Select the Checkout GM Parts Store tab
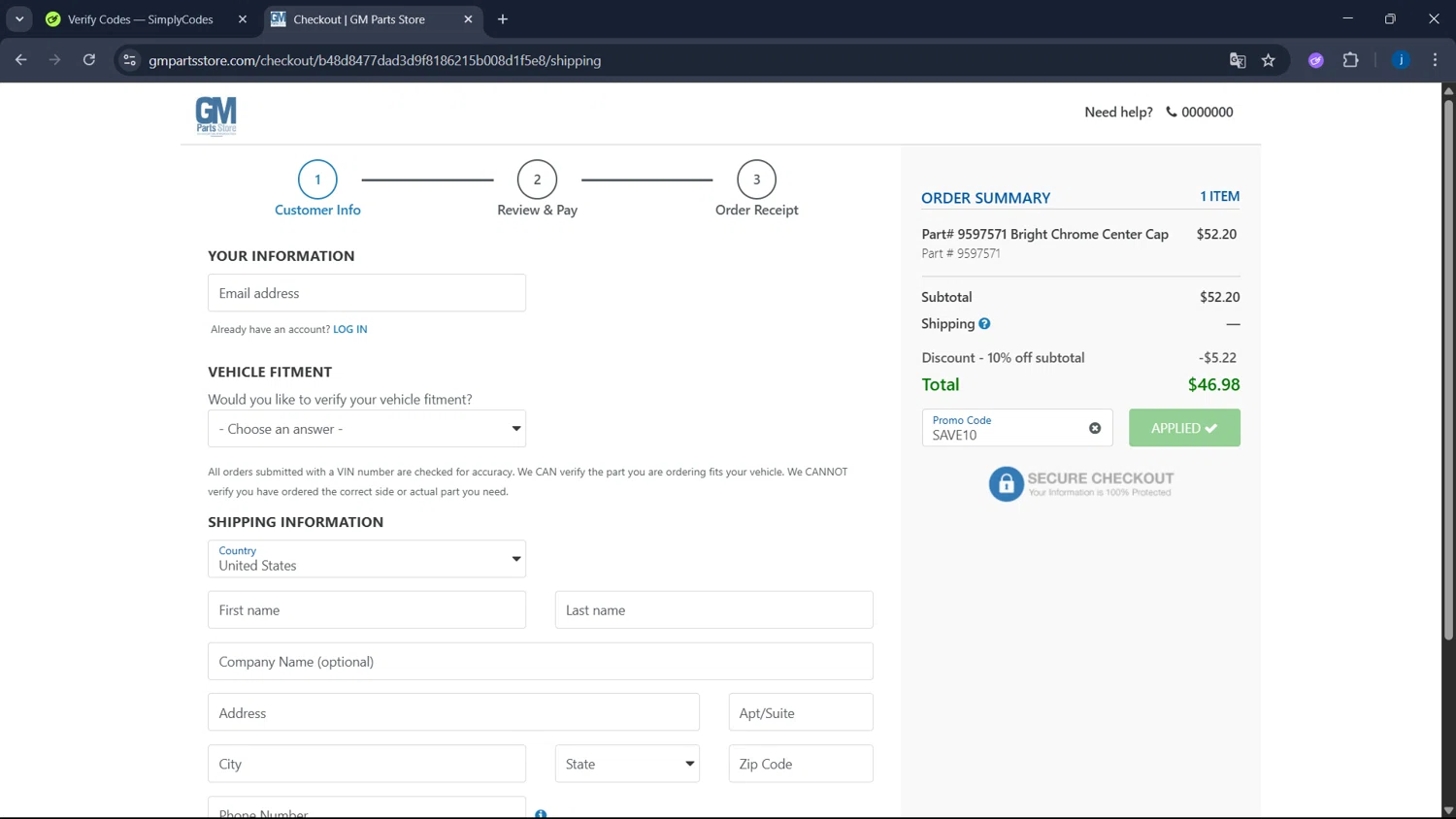The image size is (1456, 819). [374, 19]
